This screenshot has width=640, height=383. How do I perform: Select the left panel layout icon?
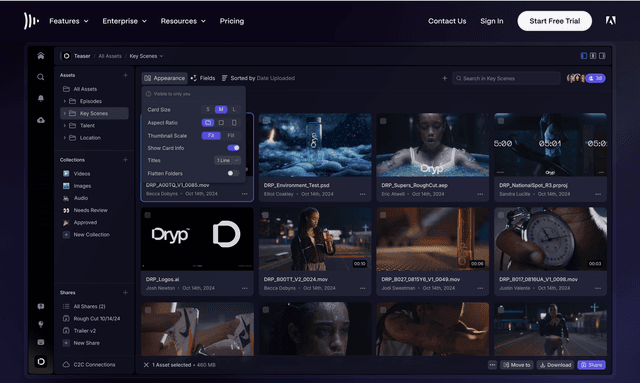(584, 56)
